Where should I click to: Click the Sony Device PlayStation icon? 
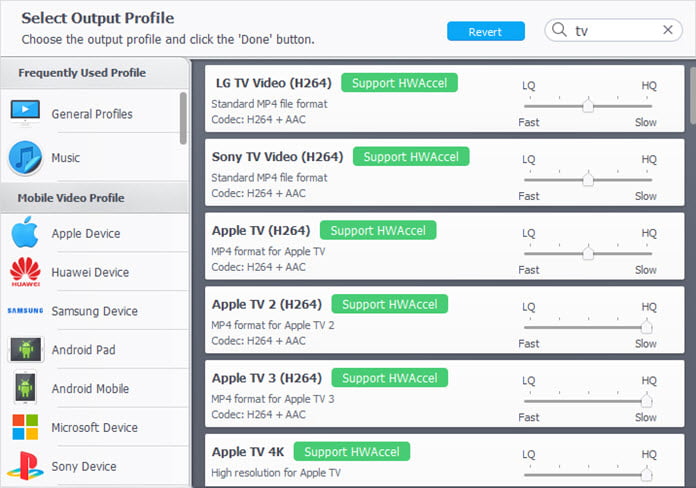pyautogui.click(x=25, y=466)
